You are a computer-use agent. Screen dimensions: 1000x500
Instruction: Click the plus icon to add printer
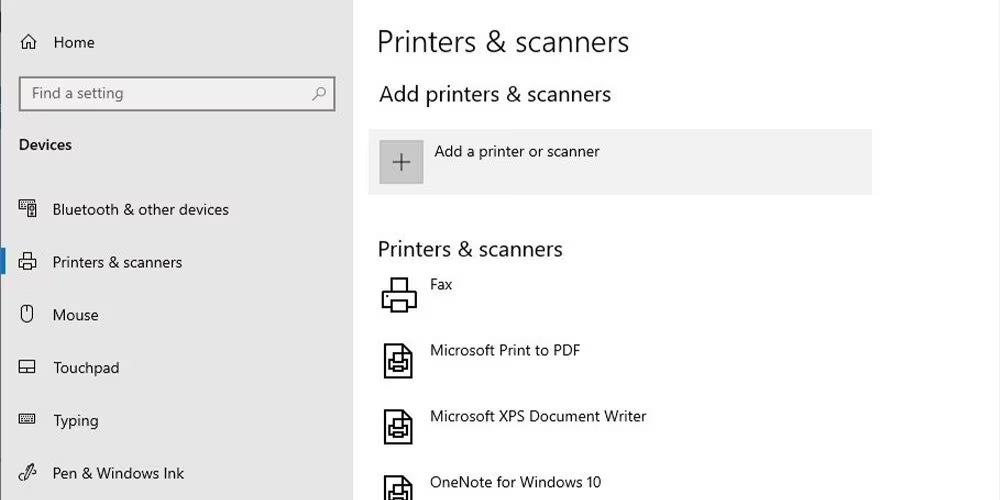(x=401, y=162)
